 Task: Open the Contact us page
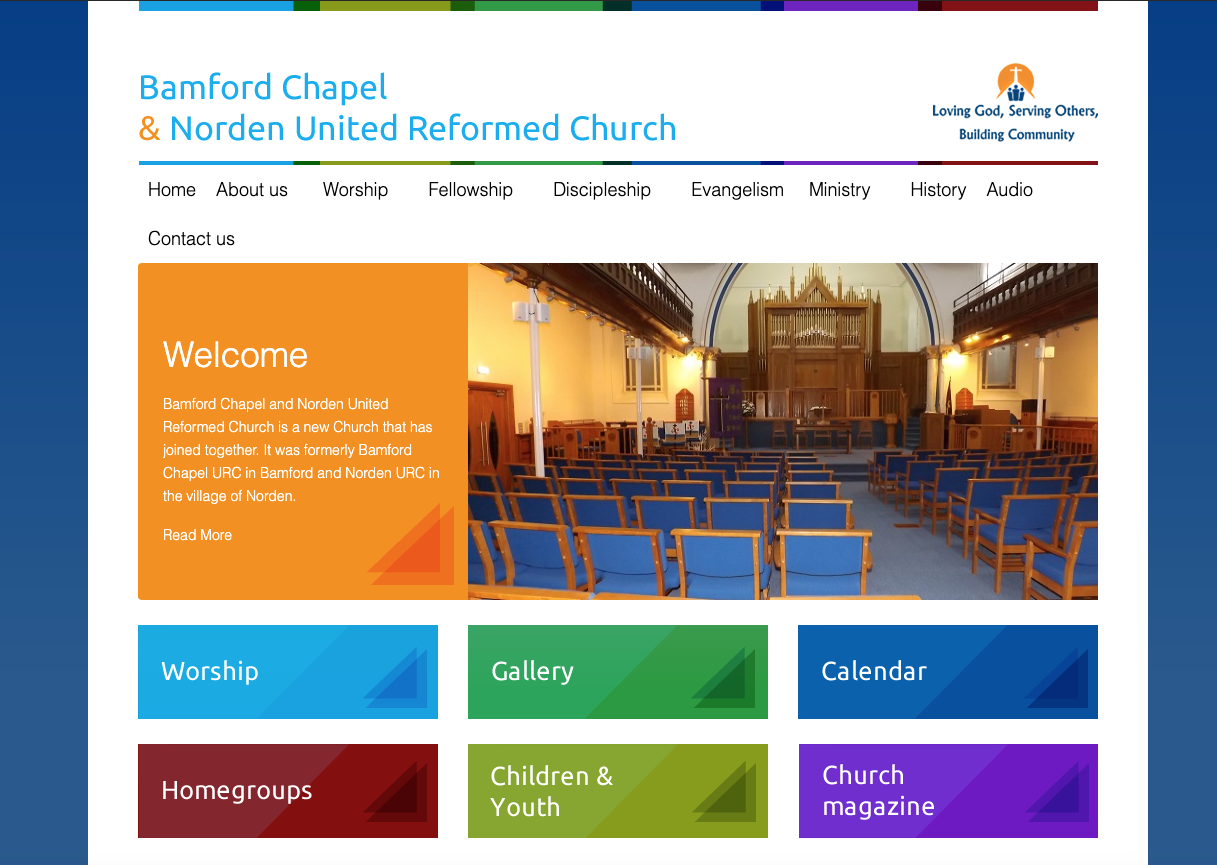click(x=191, y=239)
